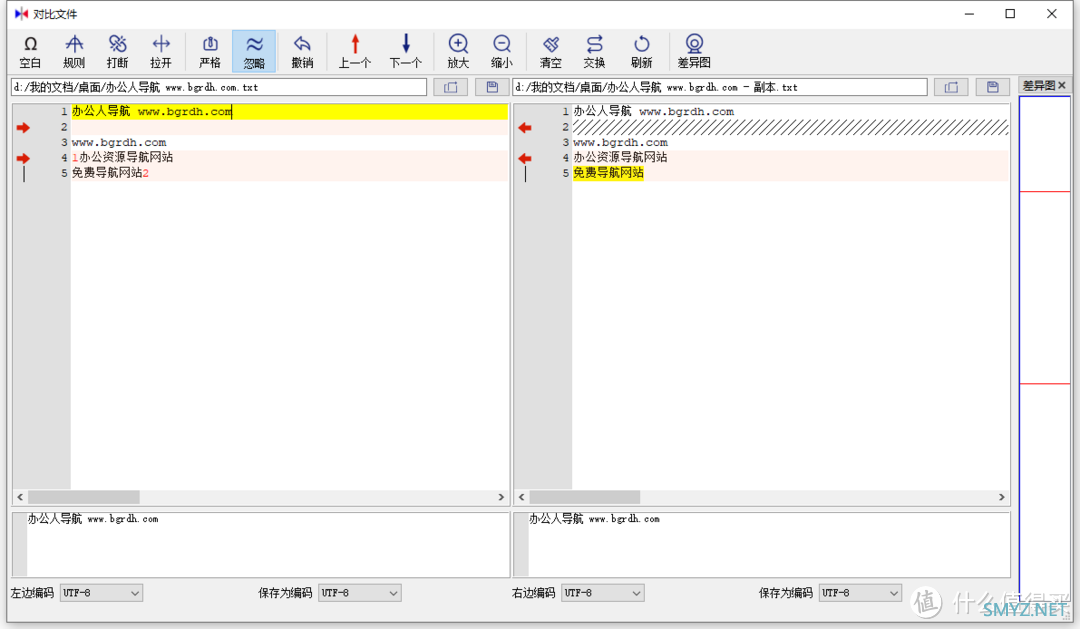1080x629 pixels.
Task: Enable 严格 strict comparison mode
Action: (210, 52)
